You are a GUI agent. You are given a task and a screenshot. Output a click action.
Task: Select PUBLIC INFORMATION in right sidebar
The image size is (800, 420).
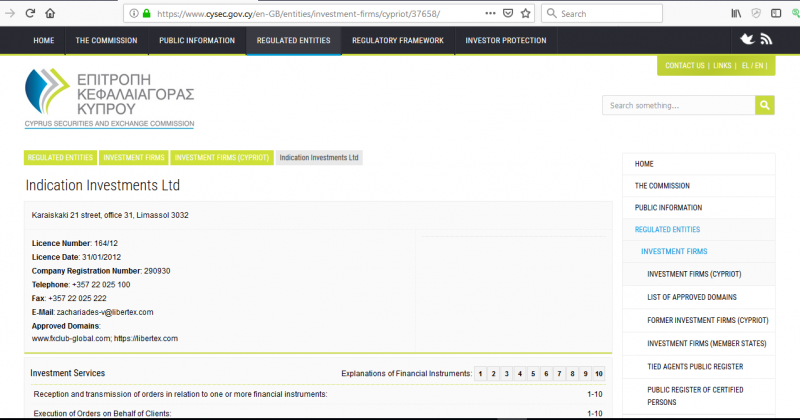click(x=698, y=208)
